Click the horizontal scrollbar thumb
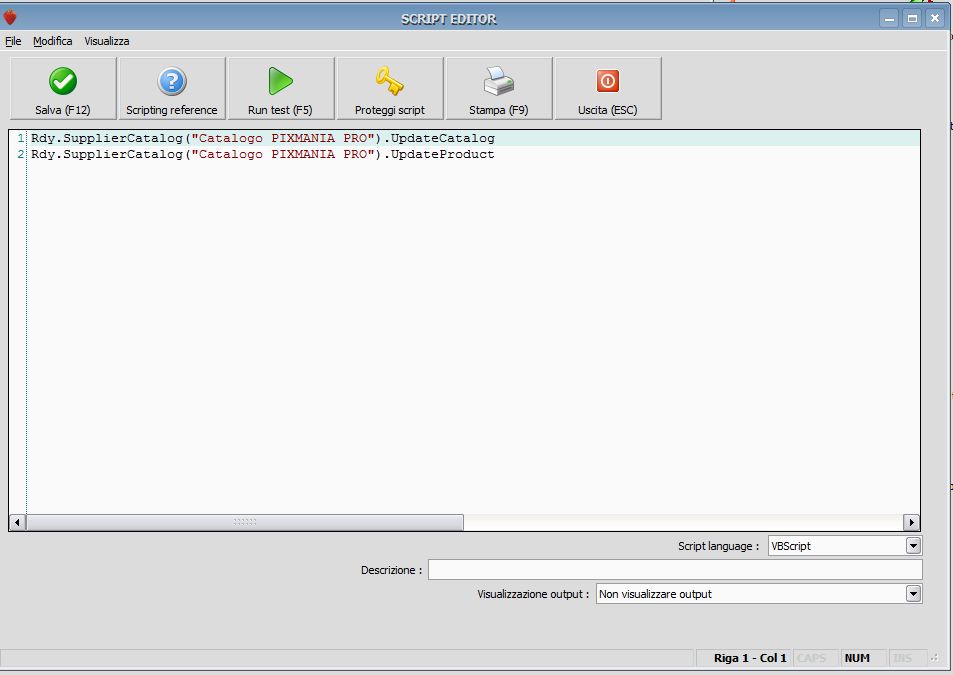 [245, 522]
